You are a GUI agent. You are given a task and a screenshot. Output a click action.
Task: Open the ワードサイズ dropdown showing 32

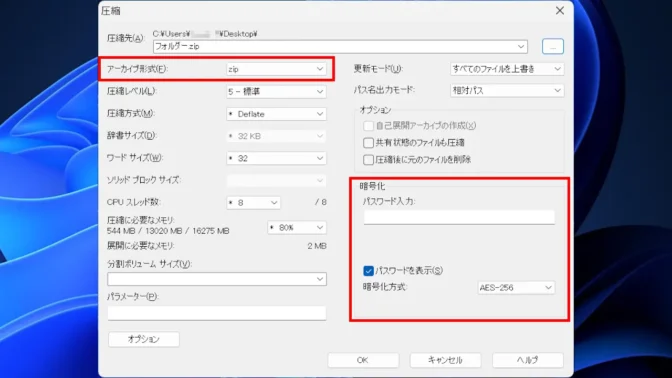point(276,158)
